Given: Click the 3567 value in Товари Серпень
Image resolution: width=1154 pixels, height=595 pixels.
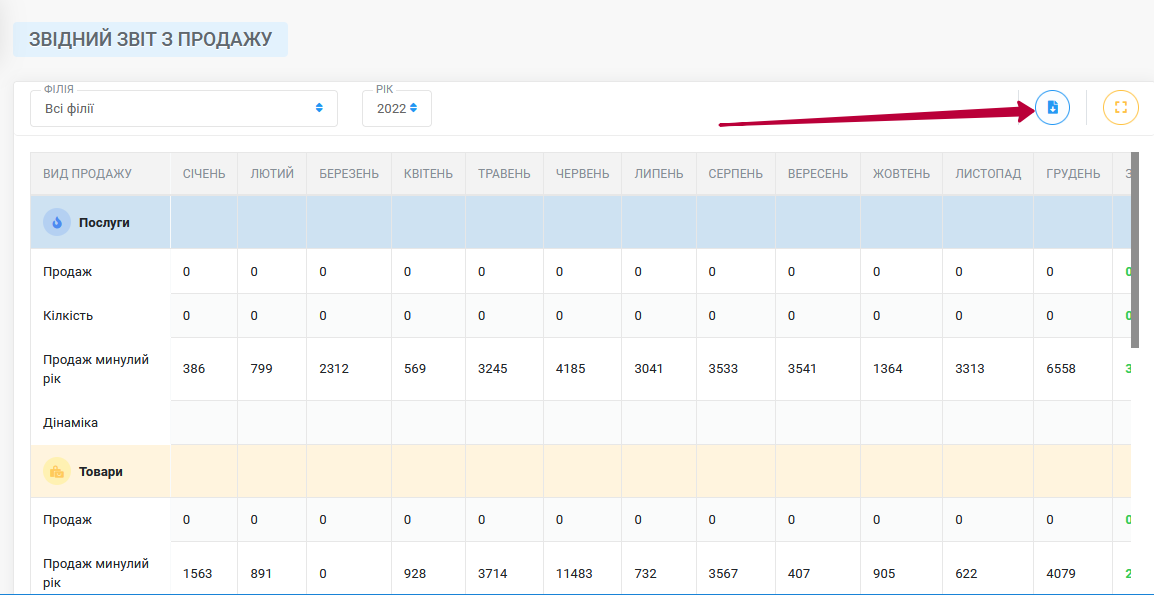Looking at the screenshot, I should click(x=723, y=573).
